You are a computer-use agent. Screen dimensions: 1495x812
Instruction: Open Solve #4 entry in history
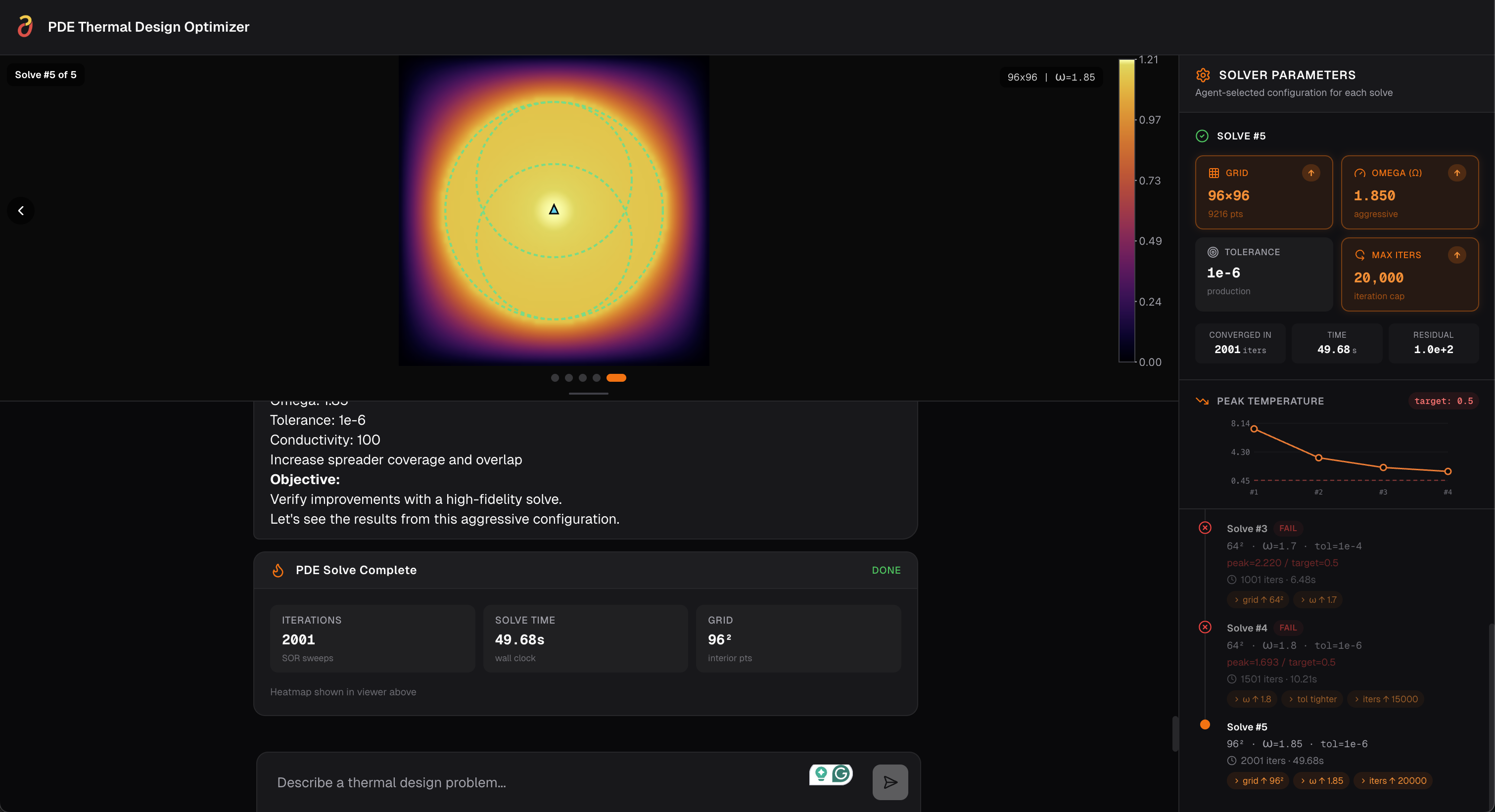(1247, 628)
